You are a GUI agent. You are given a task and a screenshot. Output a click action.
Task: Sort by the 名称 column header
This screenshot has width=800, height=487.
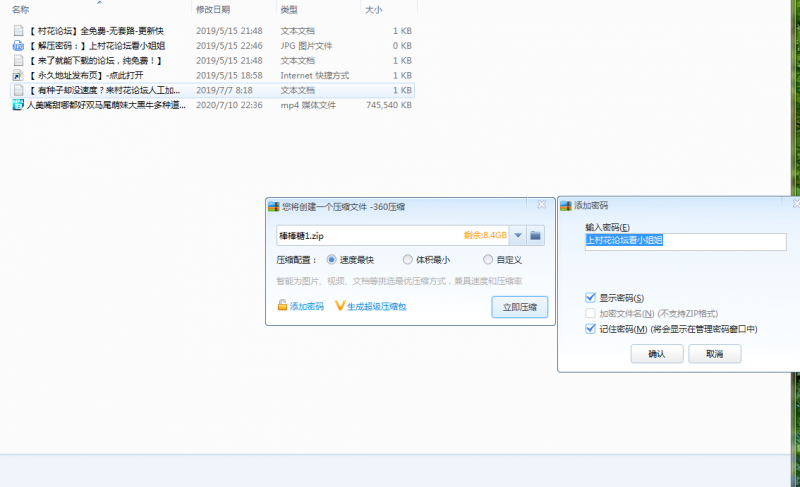21,9
